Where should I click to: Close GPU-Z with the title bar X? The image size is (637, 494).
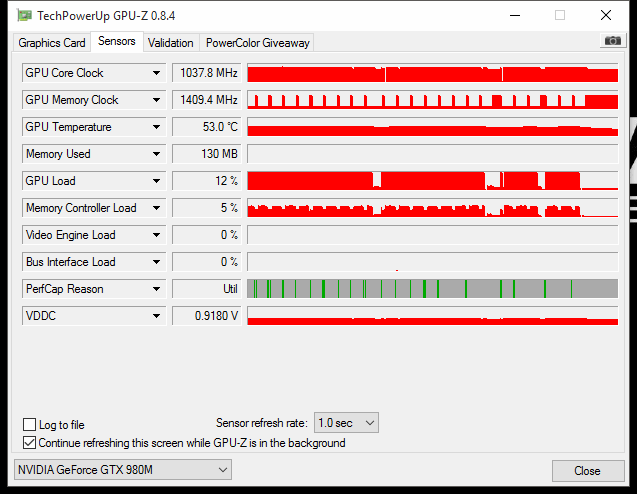(606, 16)
